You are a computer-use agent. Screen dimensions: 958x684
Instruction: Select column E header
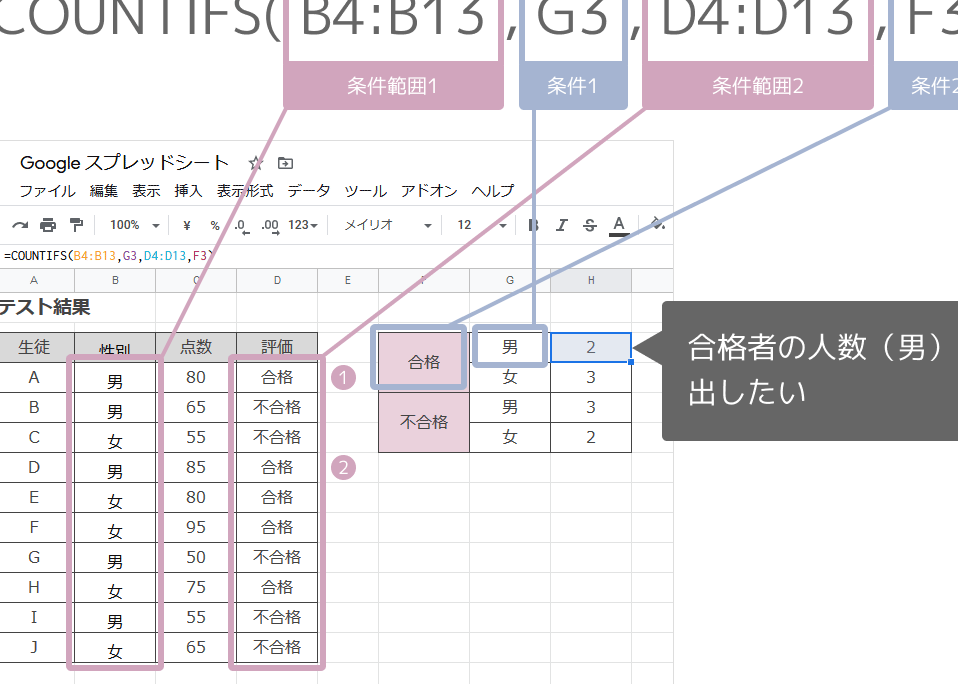pyautogui.click(x=348, y=280)
